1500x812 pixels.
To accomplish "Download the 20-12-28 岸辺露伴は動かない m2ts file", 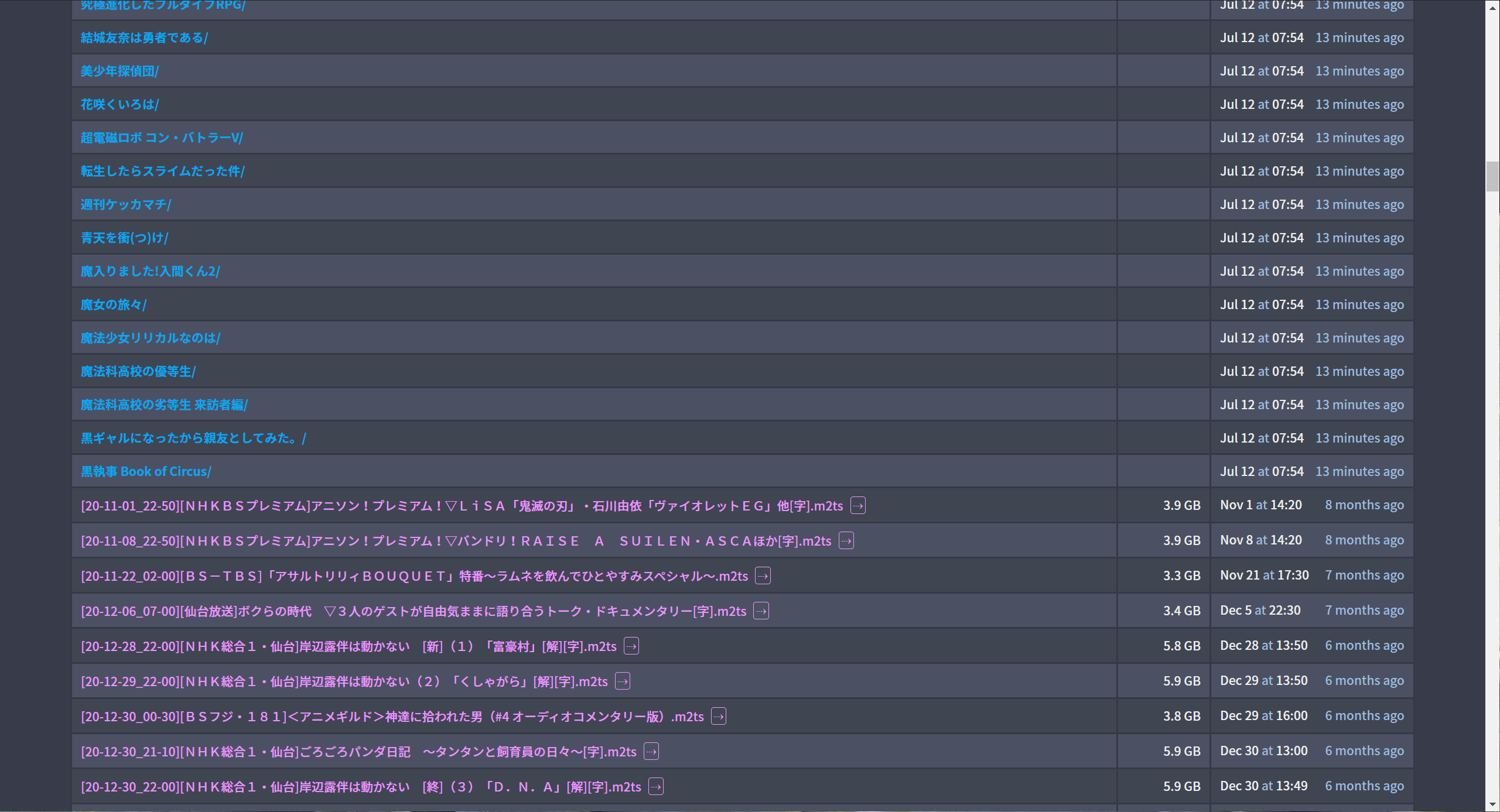I will pos(348,646).
